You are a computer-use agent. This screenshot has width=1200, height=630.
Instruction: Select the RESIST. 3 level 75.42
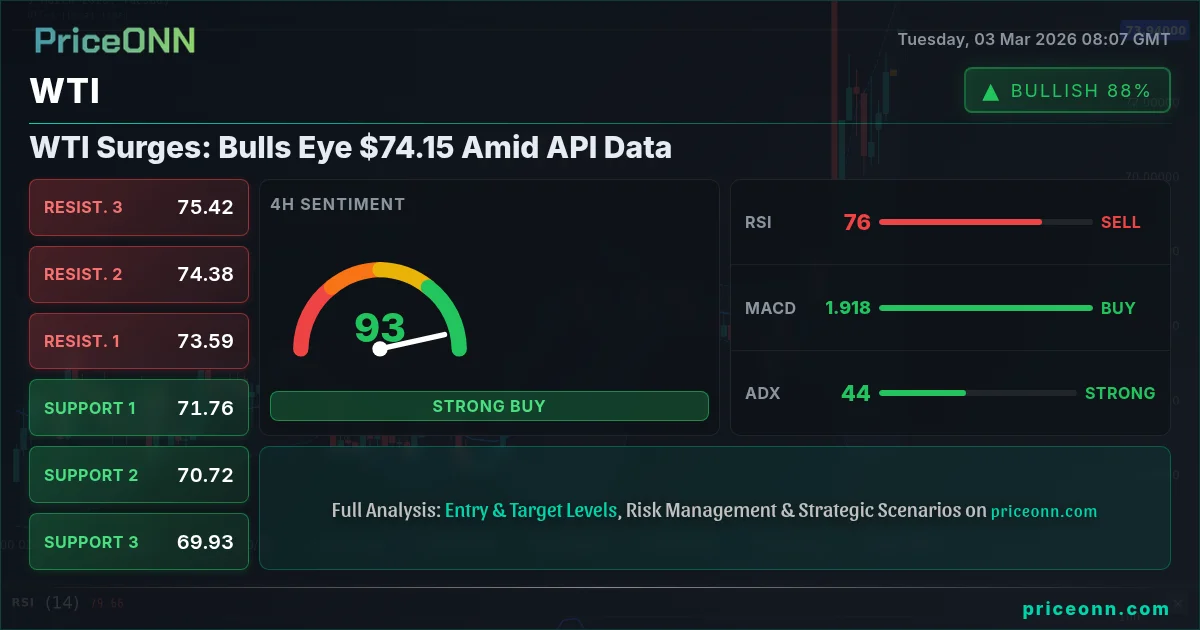click(x=139, y=207)
